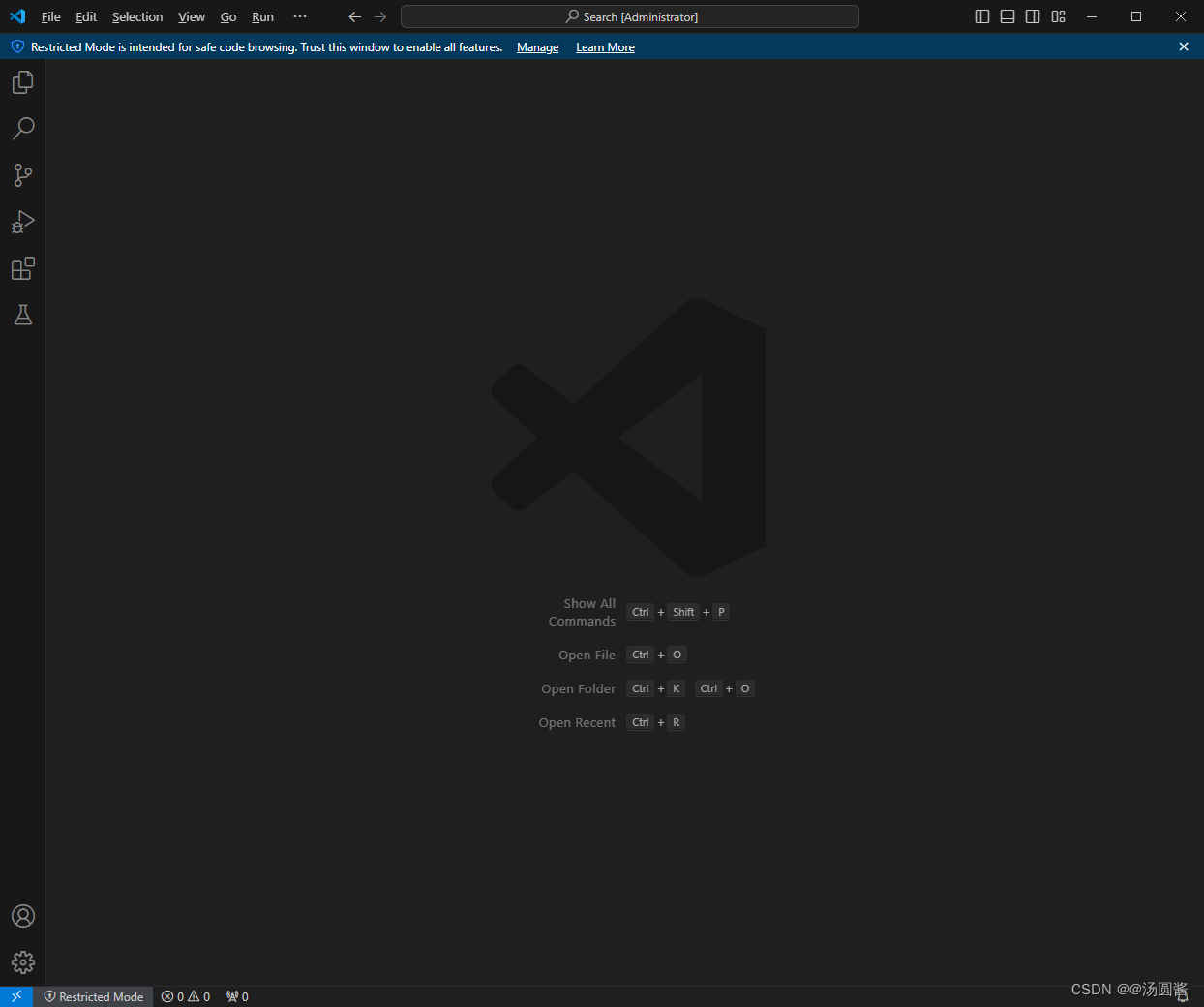Open the Run and Debug view
This screenshot has width=1204, height=1007.
[23, 222]
